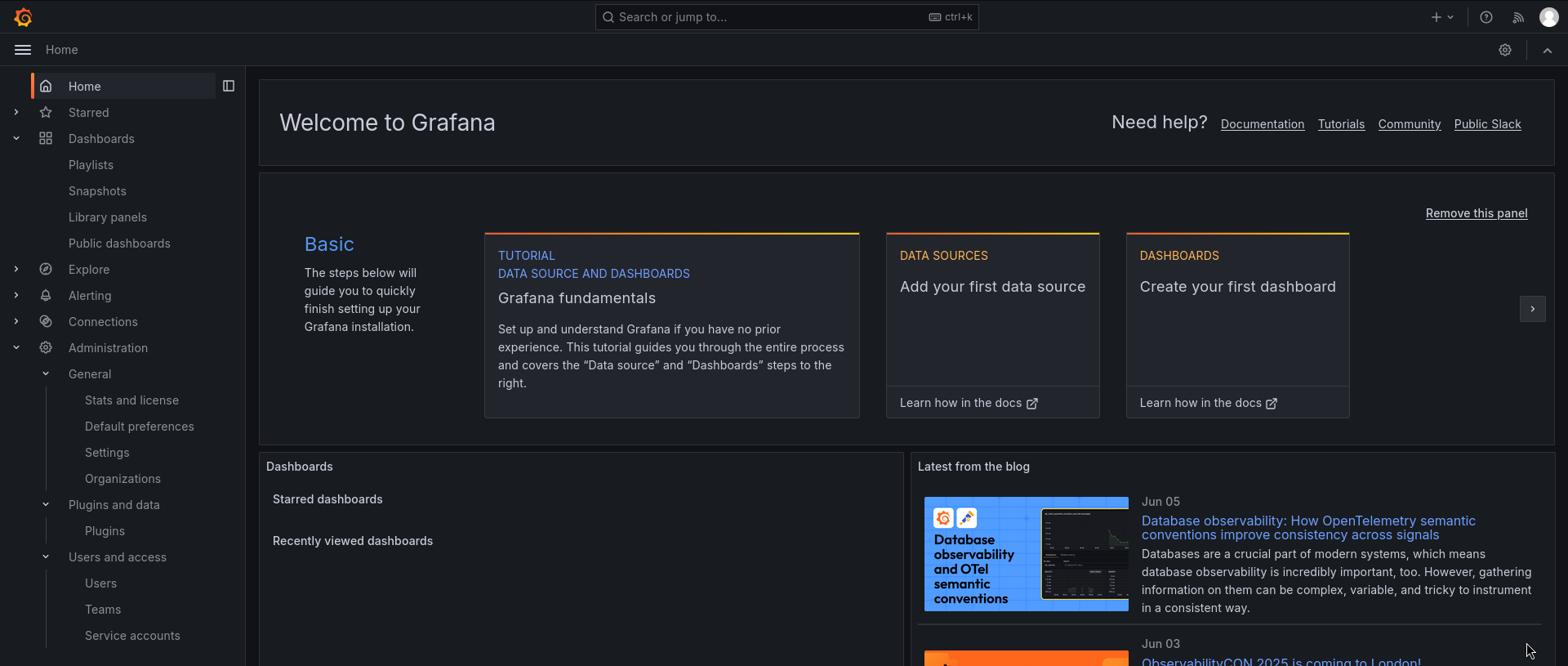Click the Explore compass icon
Viewport: 1568px width, 666px height.
click(46, 270)
